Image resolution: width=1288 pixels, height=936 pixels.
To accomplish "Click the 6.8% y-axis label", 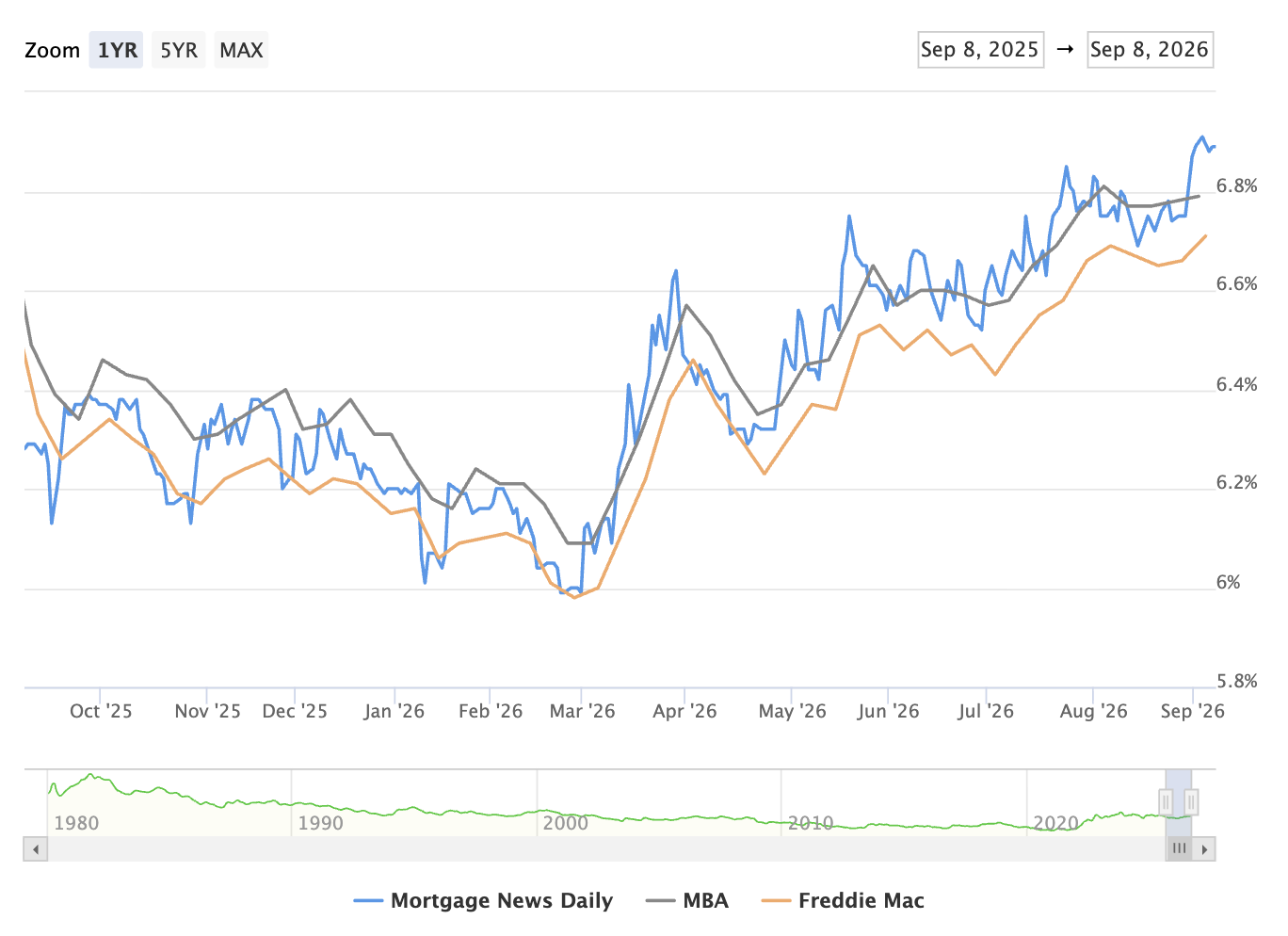I will [1237, 186].
